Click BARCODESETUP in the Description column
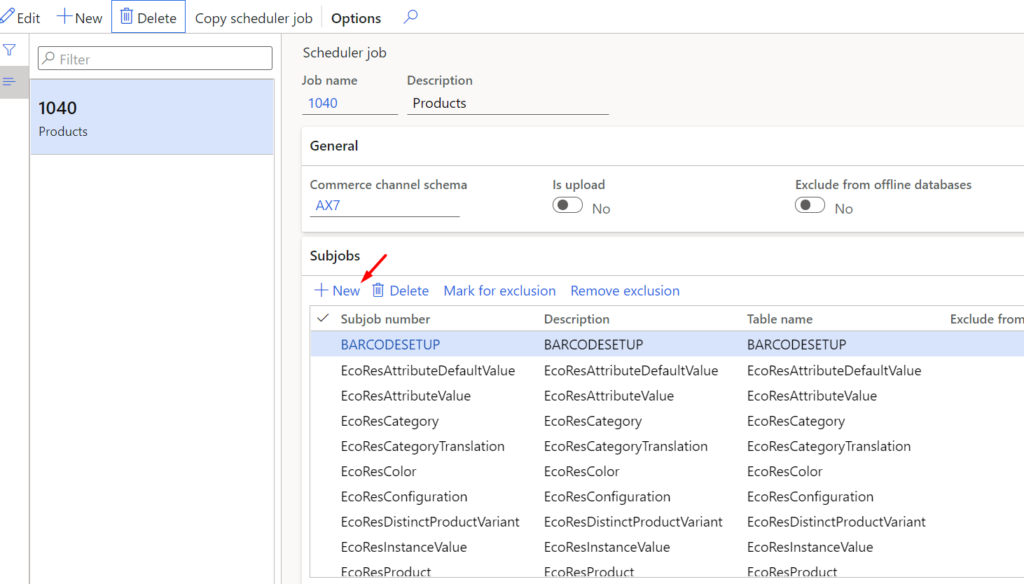The height and width of the screenshot is (584, 1024). 594,344
